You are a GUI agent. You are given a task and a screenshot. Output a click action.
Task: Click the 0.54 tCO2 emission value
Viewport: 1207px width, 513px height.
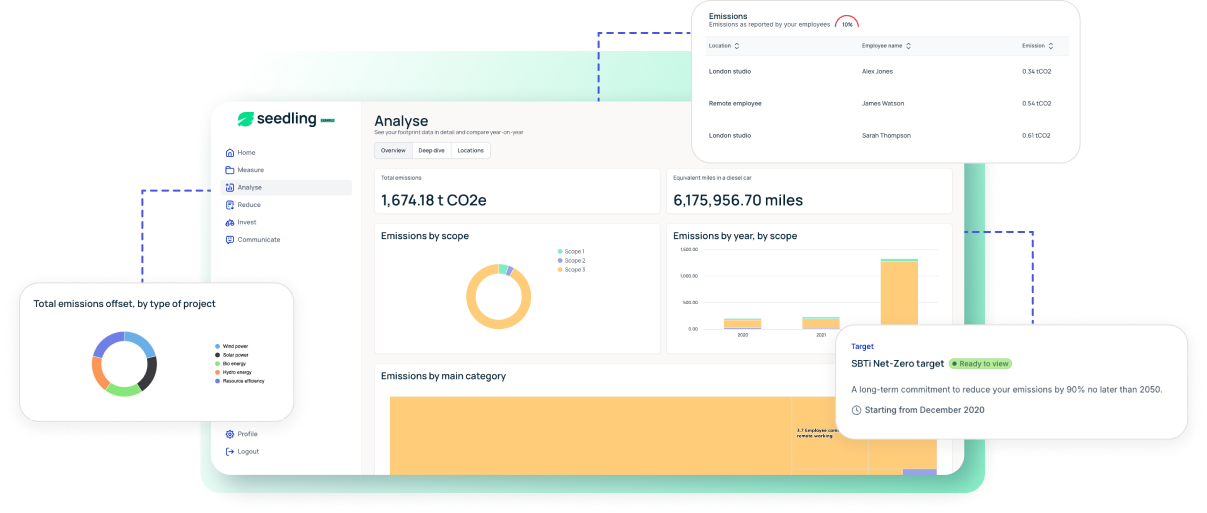pyautogui.click(x=1036, y=103)
